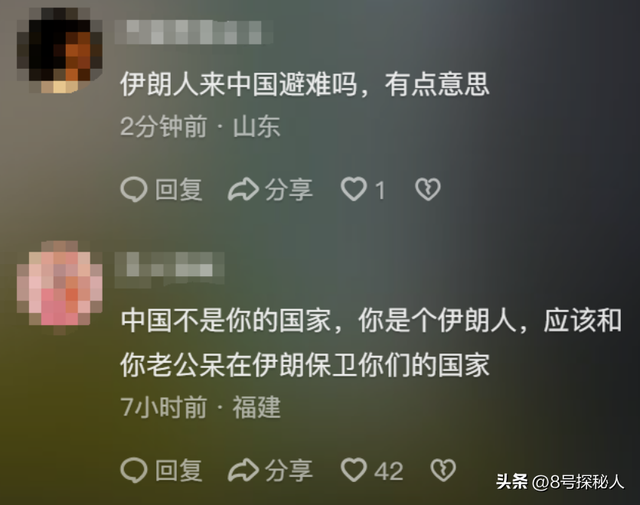The height and width of the screenshot is (505, 640).
Task: Tap 回复 text on the Shandong comment
Action: tap(179, 190)
